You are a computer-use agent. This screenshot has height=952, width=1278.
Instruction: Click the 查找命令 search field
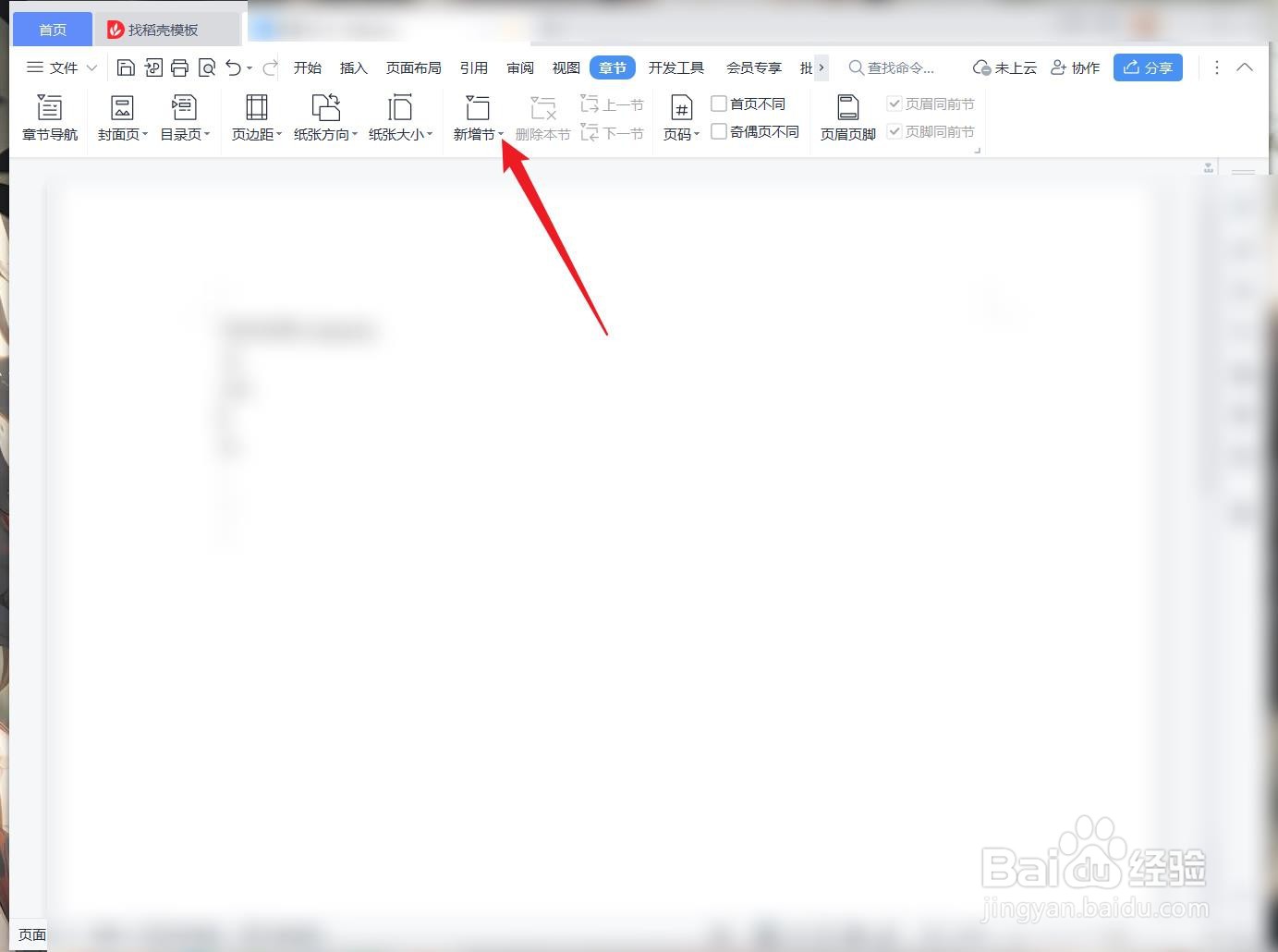pyautogui.click(x=893, y=67)
